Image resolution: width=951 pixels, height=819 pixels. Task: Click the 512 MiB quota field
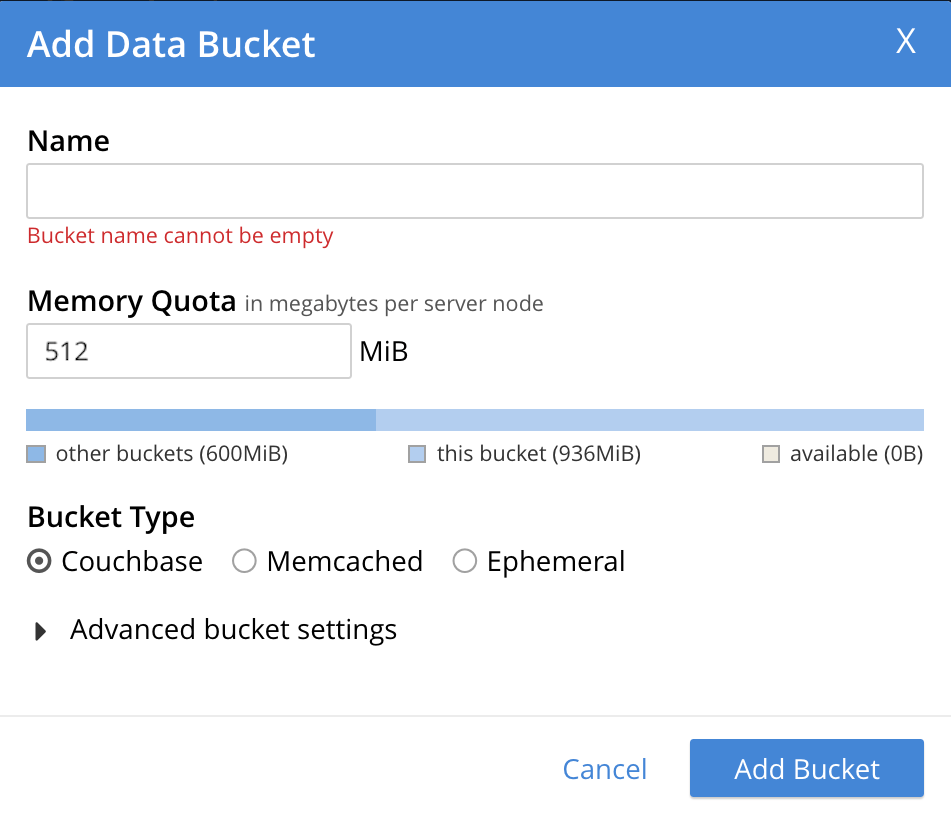click(188, 351)
